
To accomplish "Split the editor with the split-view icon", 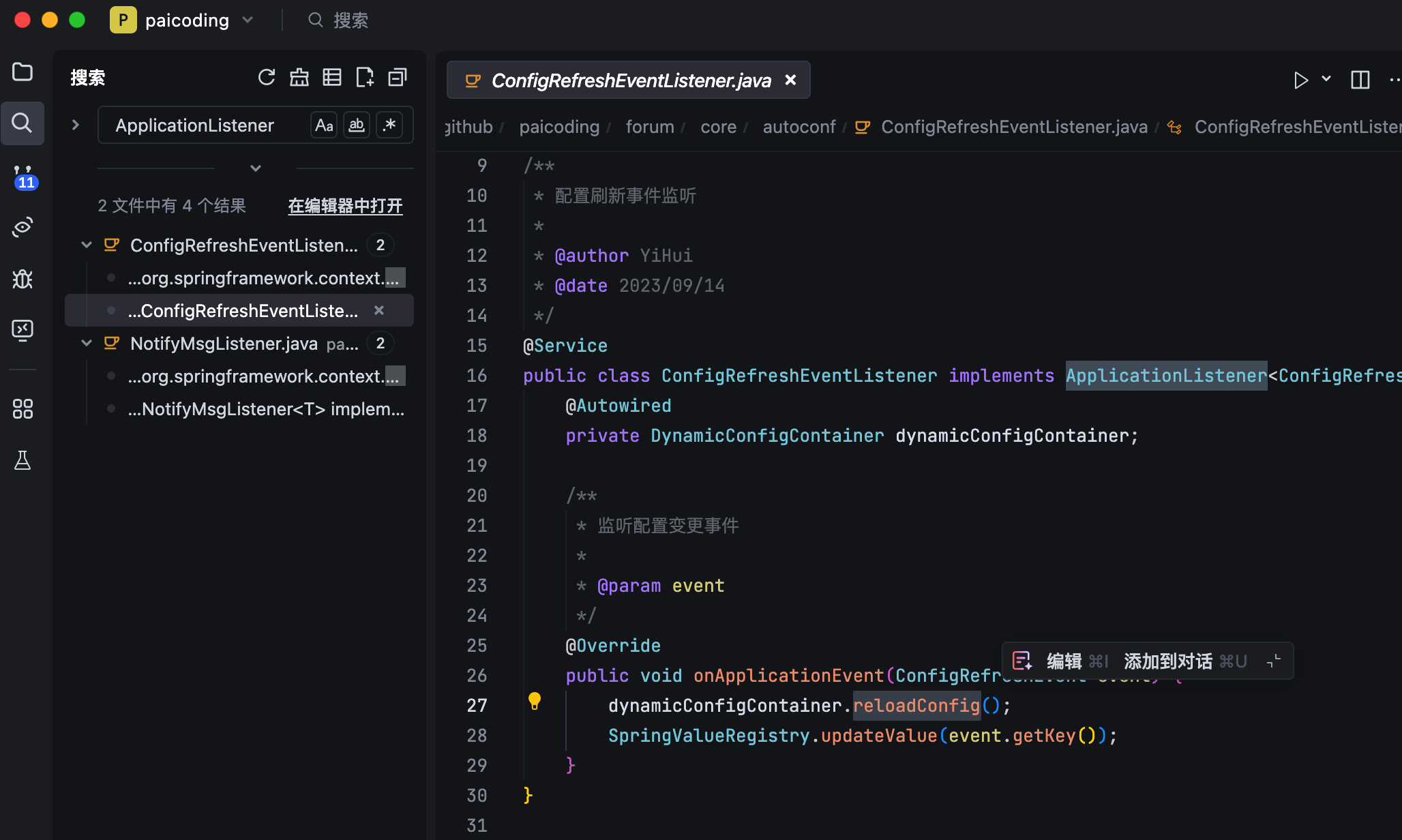I will click(1359, 80).
